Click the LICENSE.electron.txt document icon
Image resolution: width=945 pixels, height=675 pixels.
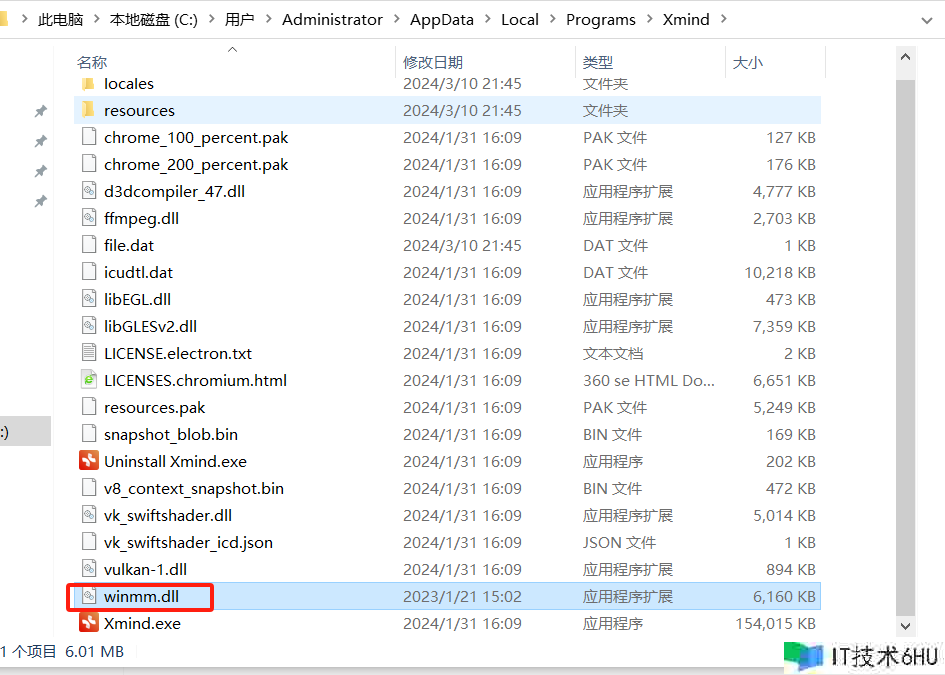tap(89, 353)
